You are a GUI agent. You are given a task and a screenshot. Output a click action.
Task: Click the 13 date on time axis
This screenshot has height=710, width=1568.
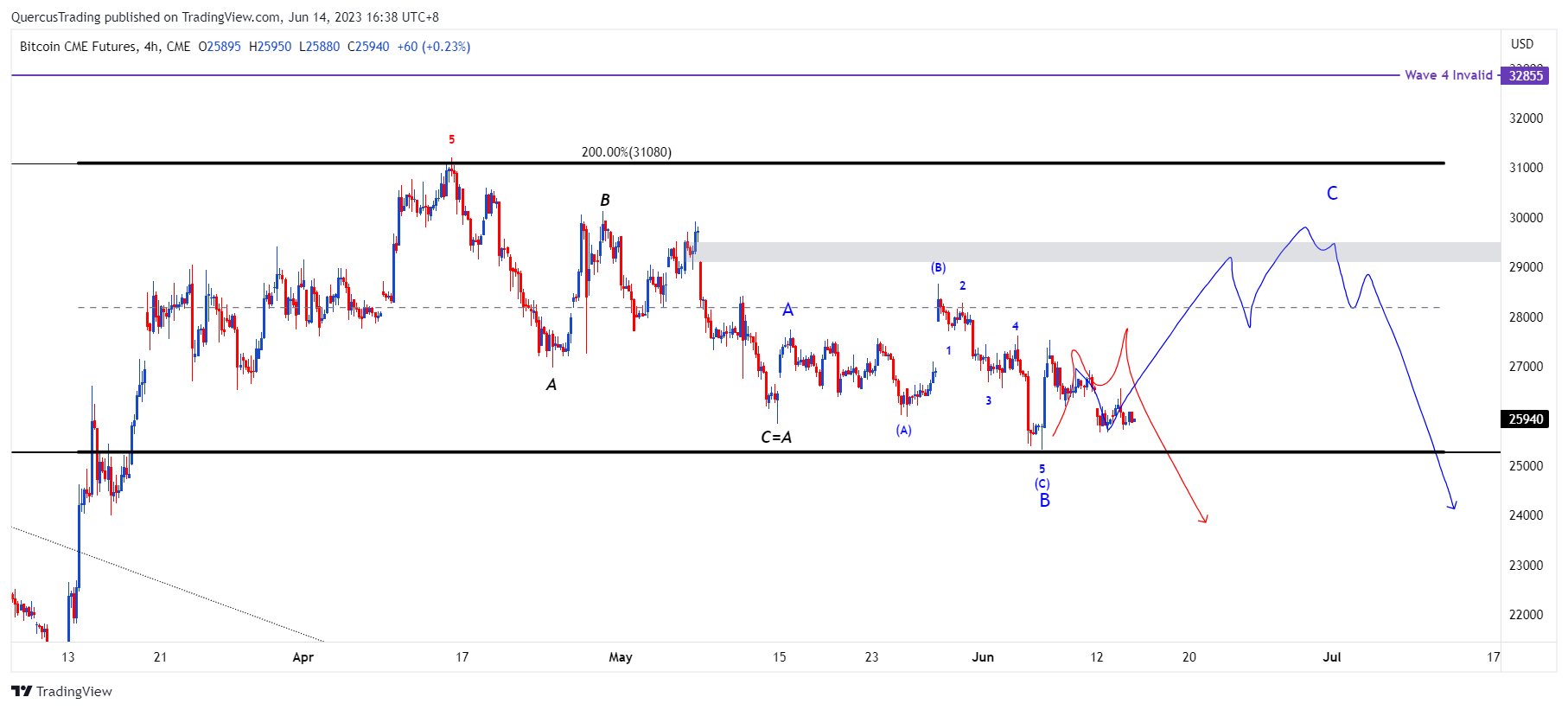[x=68, y=657]
